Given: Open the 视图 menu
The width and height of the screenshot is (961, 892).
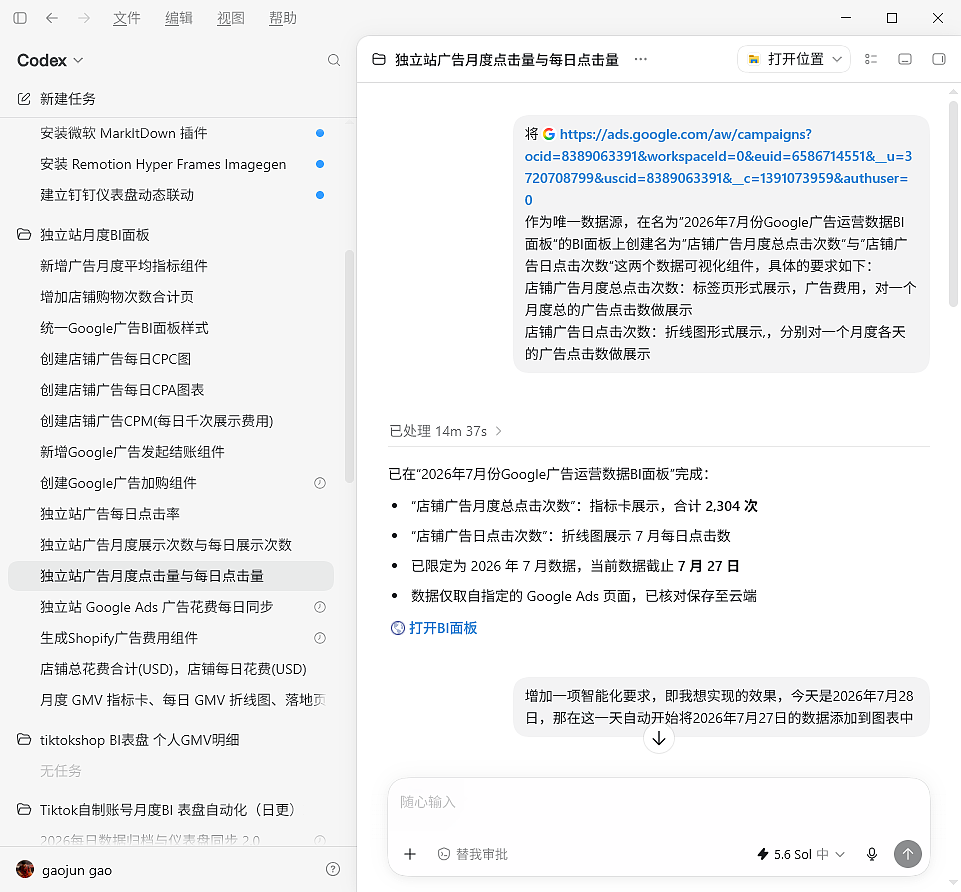Looking at the screenshot, I should [x=230, y=18].
